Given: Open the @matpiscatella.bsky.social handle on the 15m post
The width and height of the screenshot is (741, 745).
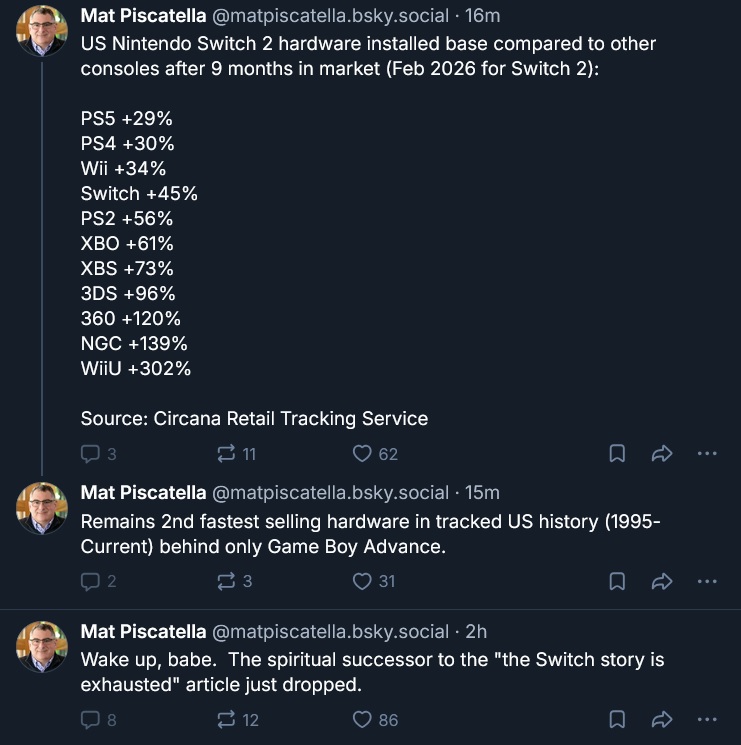Looking at the screenshot, I should coord(331,493).
